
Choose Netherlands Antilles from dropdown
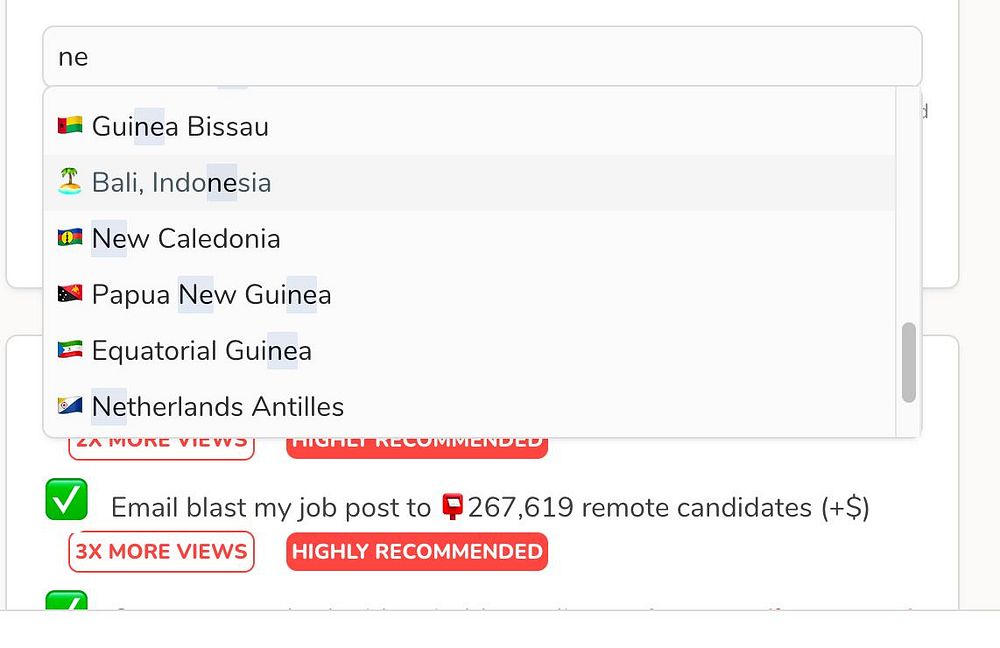(469, 407)
